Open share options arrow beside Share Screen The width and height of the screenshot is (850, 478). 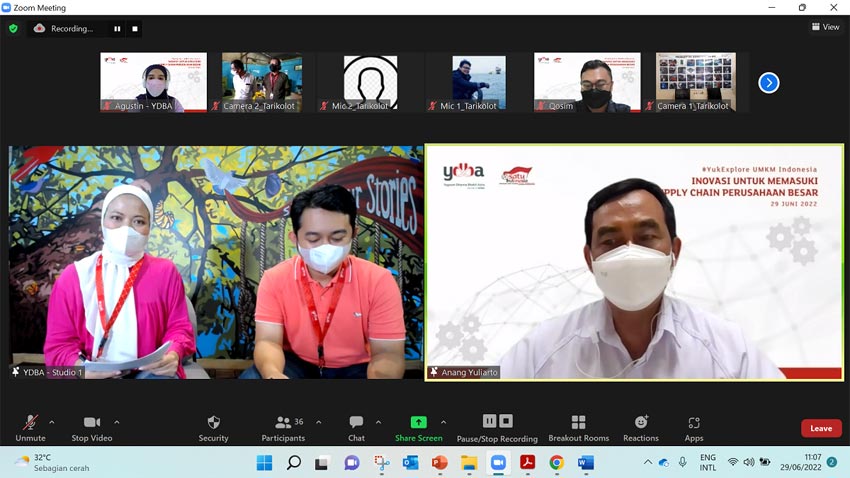click(443, 422)
